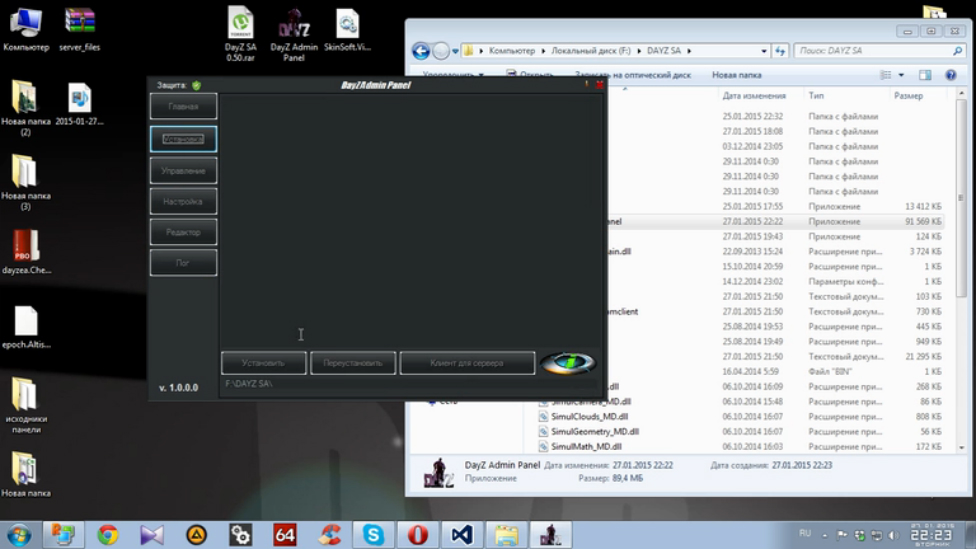Viewport: 976px width, 549px height.
Task: Open the AIDA64 taskbar icon
Action: coord(285,535)
